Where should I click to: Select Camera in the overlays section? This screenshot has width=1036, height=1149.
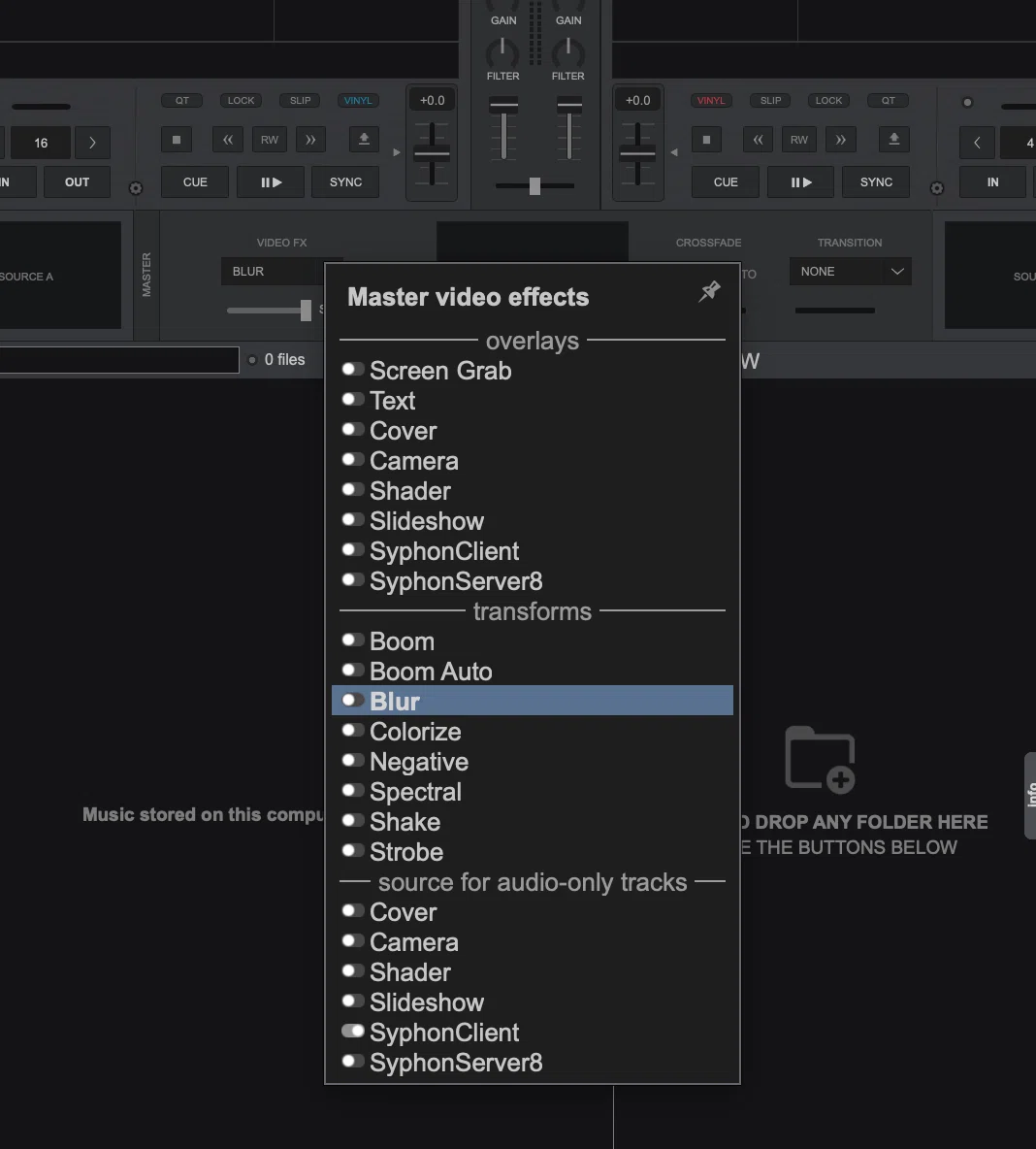tap(533, 461)
